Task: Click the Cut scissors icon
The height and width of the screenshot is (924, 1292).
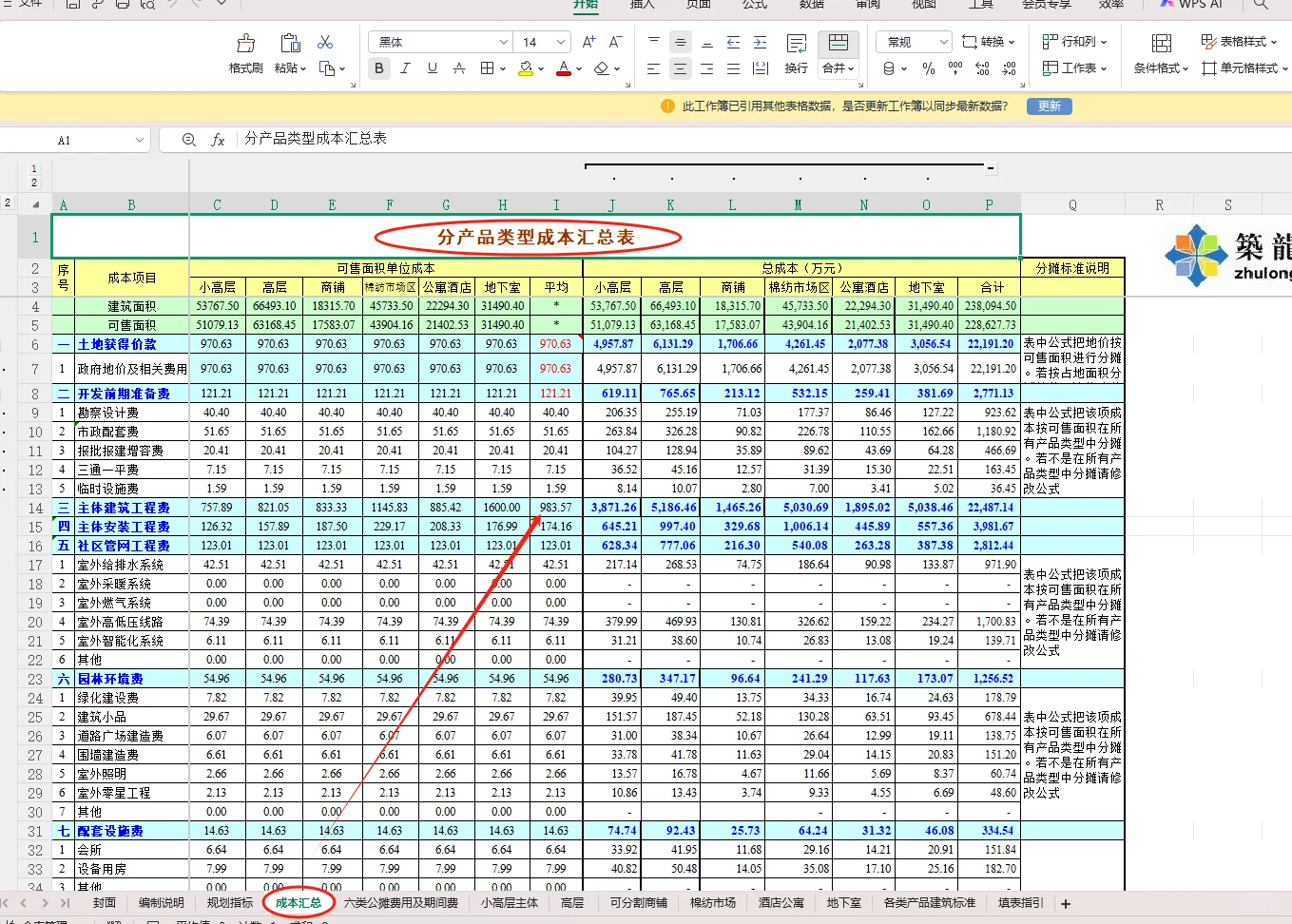Action: pyautogui.click(x=325, y=42)
